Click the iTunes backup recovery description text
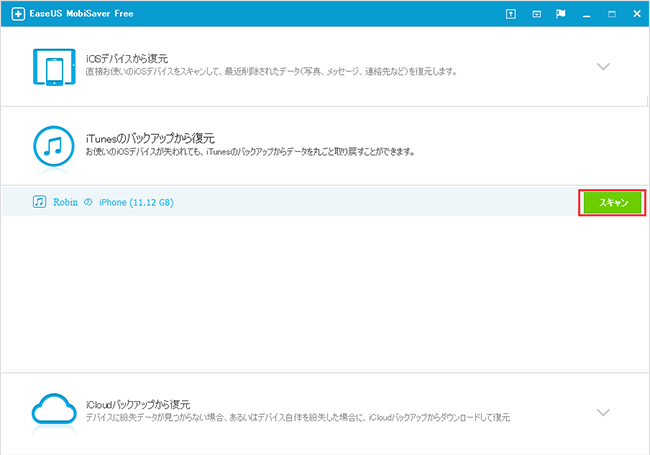 coord(250,152)
